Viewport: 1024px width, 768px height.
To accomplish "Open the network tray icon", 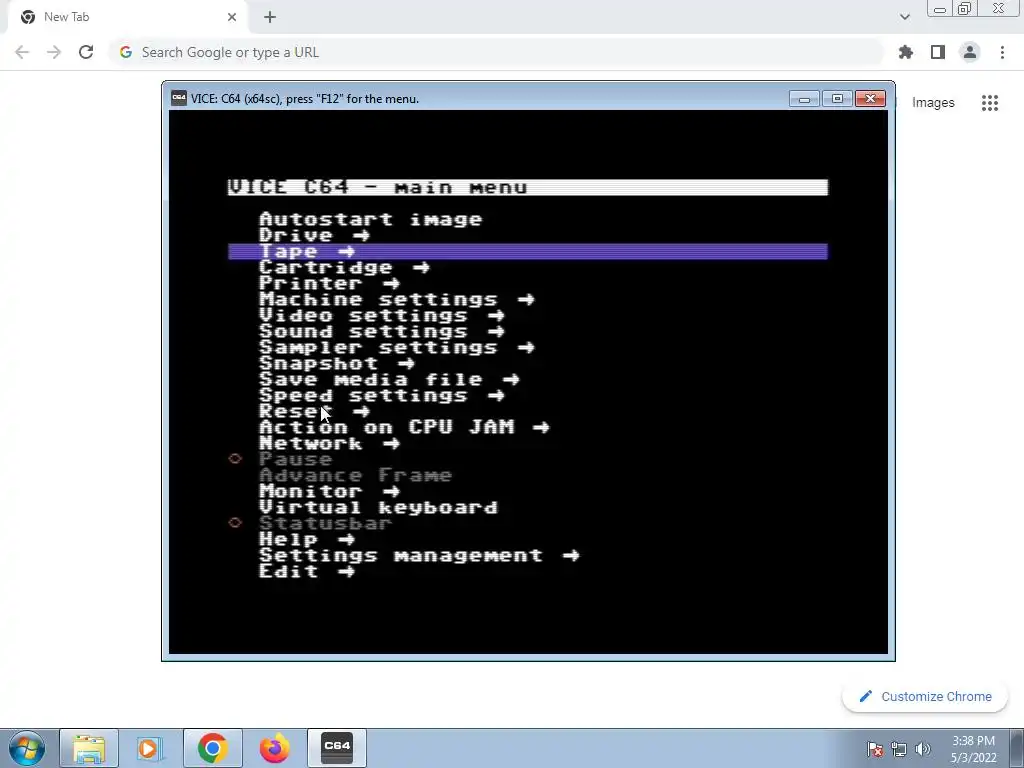I will [x=899, y=749].
